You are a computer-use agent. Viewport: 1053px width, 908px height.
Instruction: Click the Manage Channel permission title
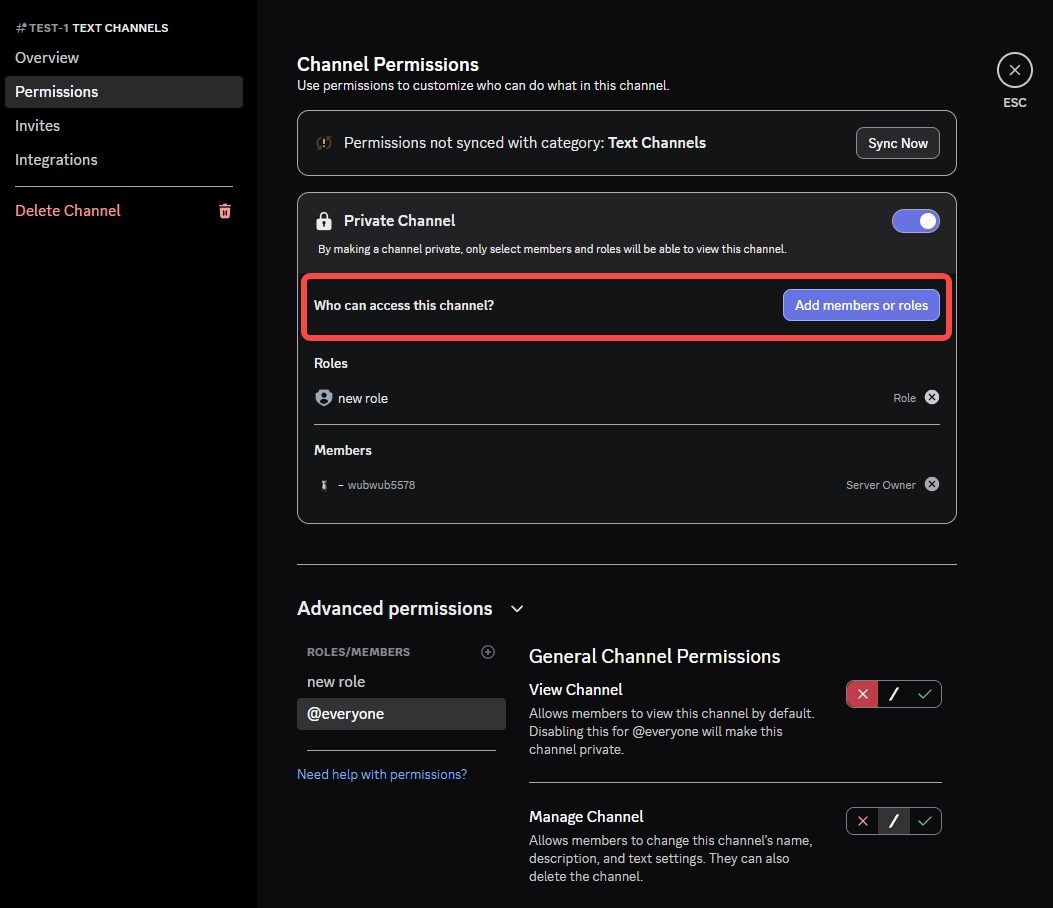(586, 817)
